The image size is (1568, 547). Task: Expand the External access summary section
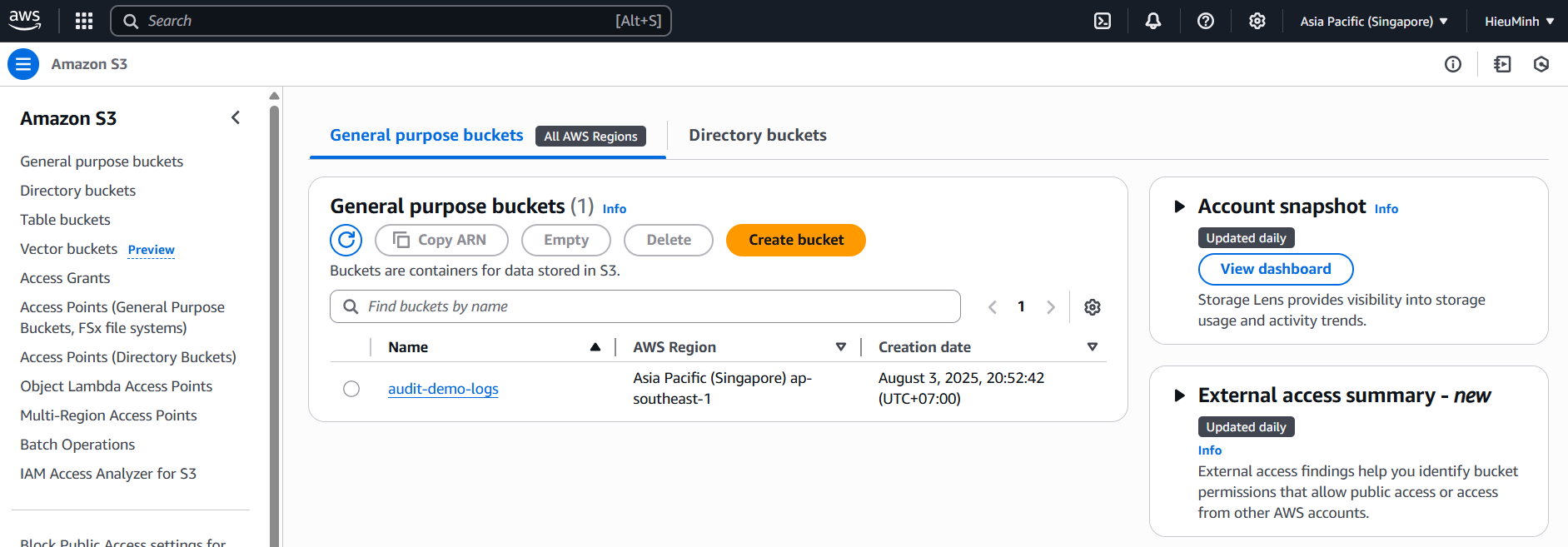[x=1179, y=395]
